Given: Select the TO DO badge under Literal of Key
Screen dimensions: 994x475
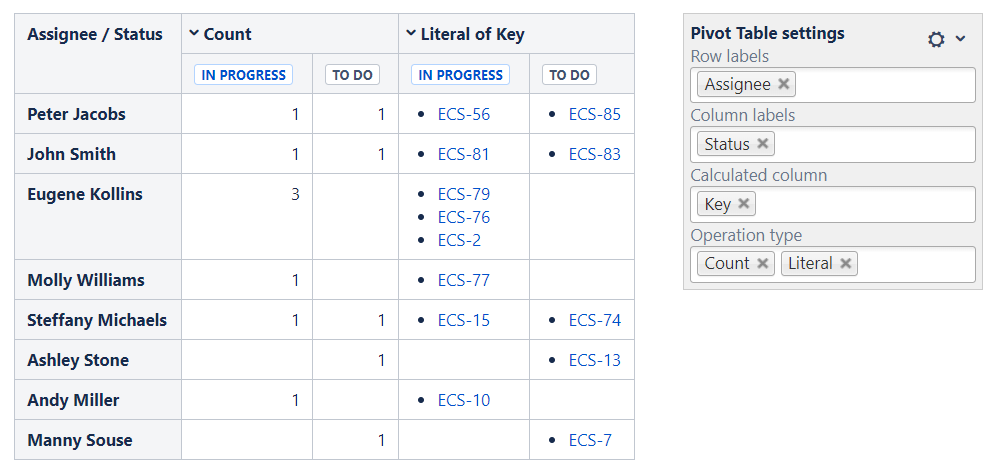Looking at the screenshot, I should [569, 75].
